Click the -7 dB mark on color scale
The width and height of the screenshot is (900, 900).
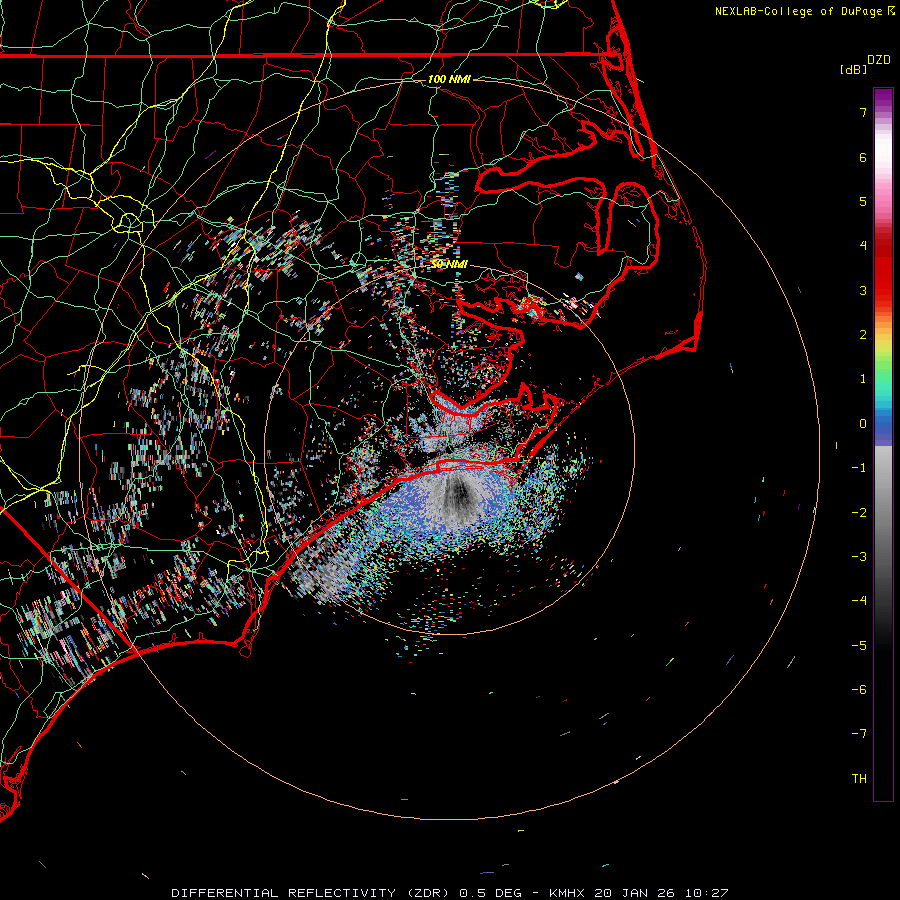[859, 734]
